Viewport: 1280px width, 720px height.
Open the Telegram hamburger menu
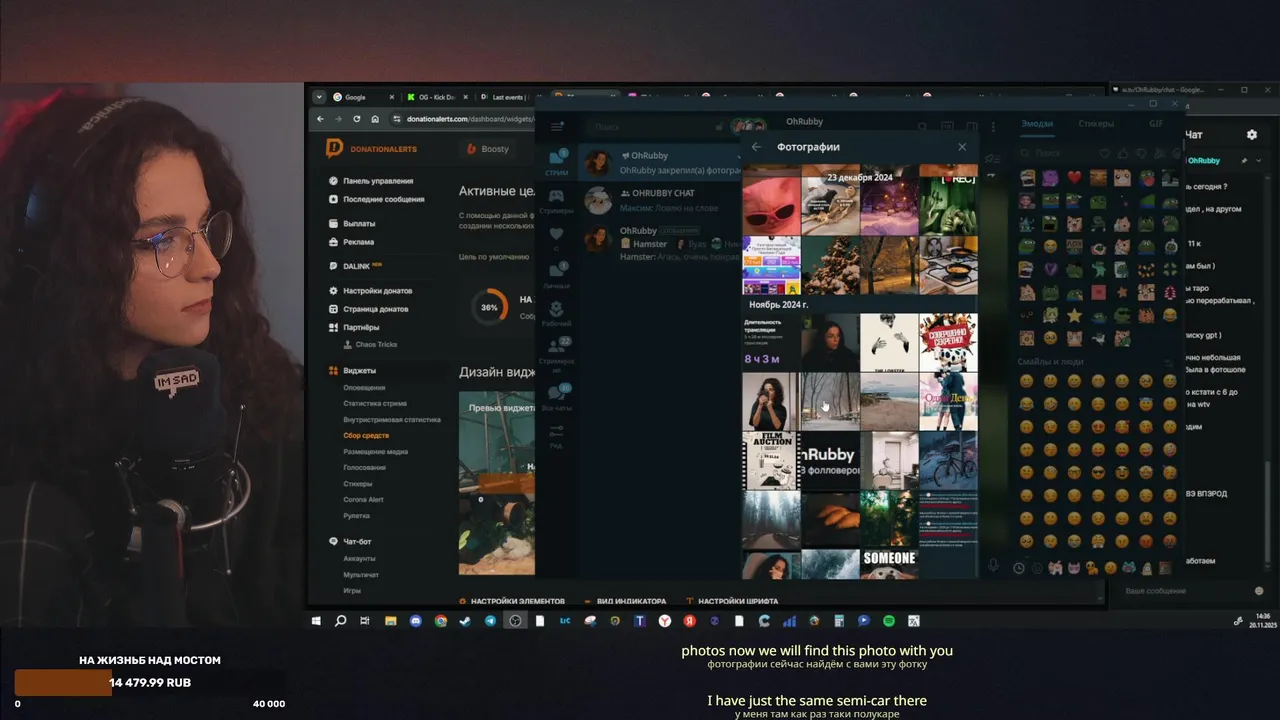coord(557,126)
